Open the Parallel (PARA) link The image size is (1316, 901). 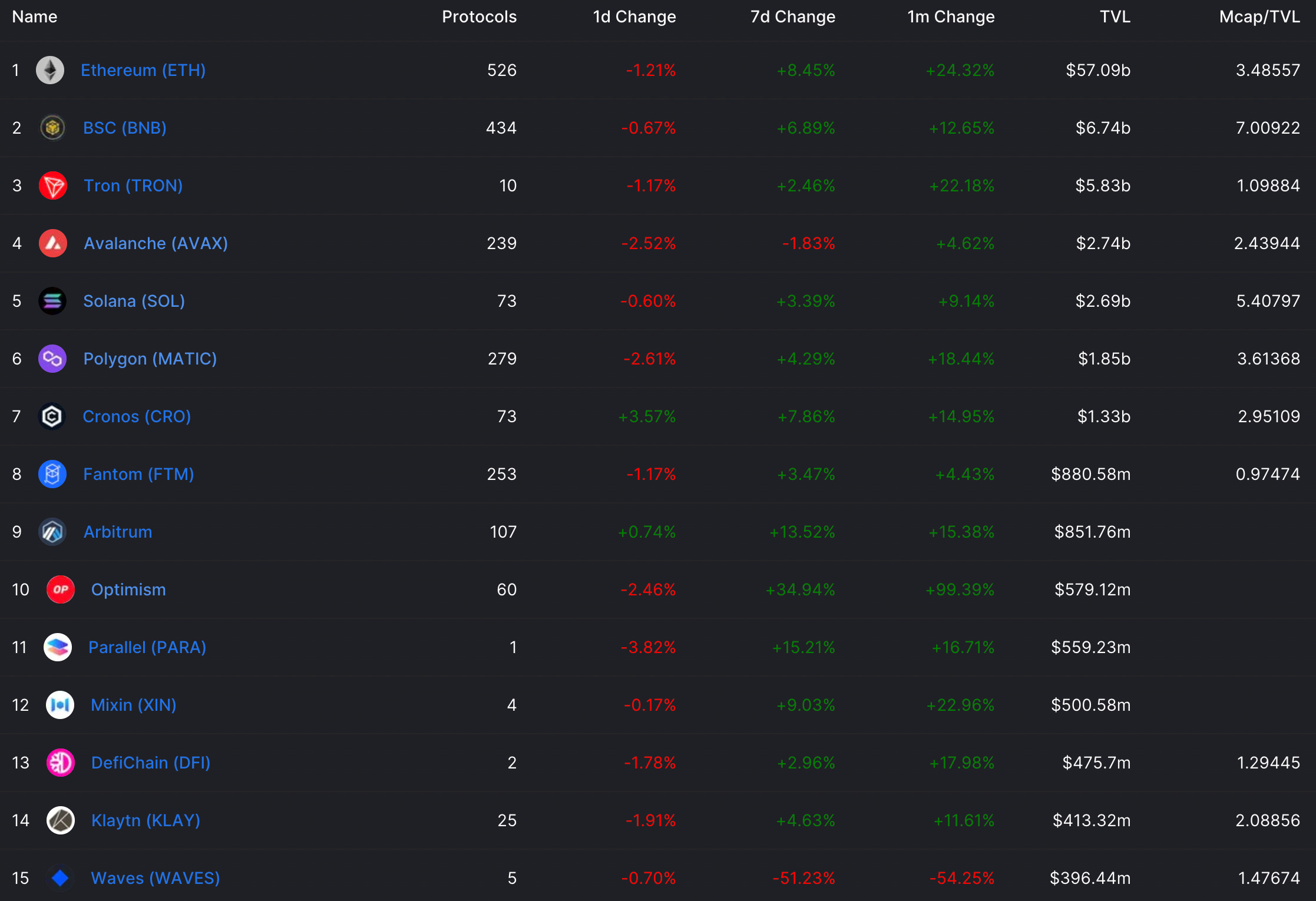tap(147, 647)
